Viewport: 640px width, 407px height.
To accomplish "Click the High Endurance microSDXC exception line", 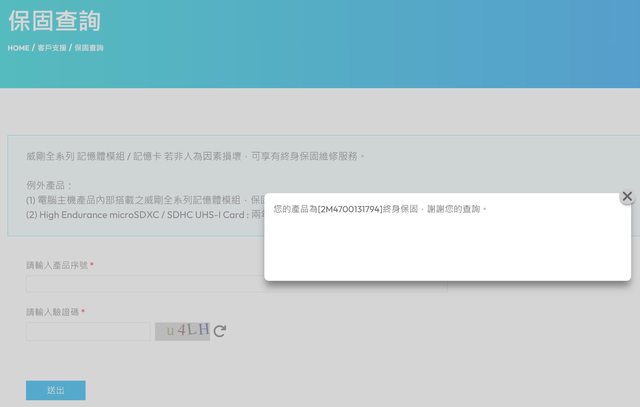I will pos(140,214).
